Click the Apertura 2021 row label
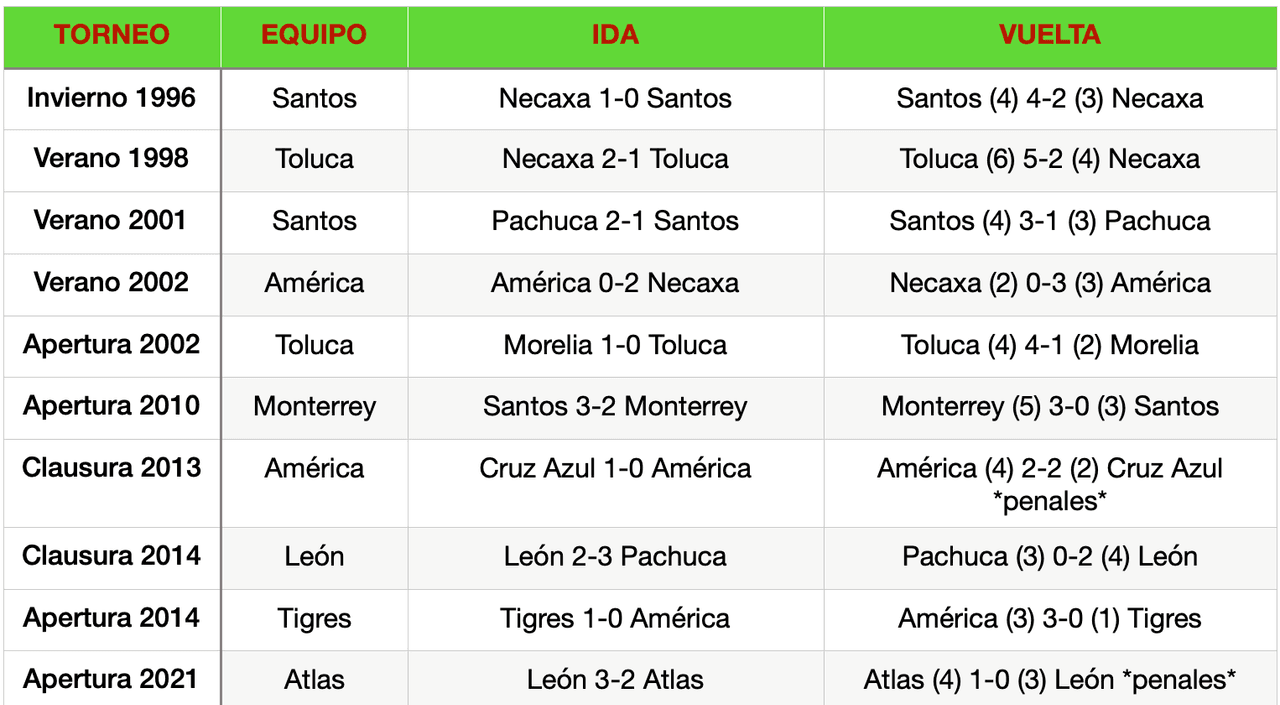 (111, 680)
